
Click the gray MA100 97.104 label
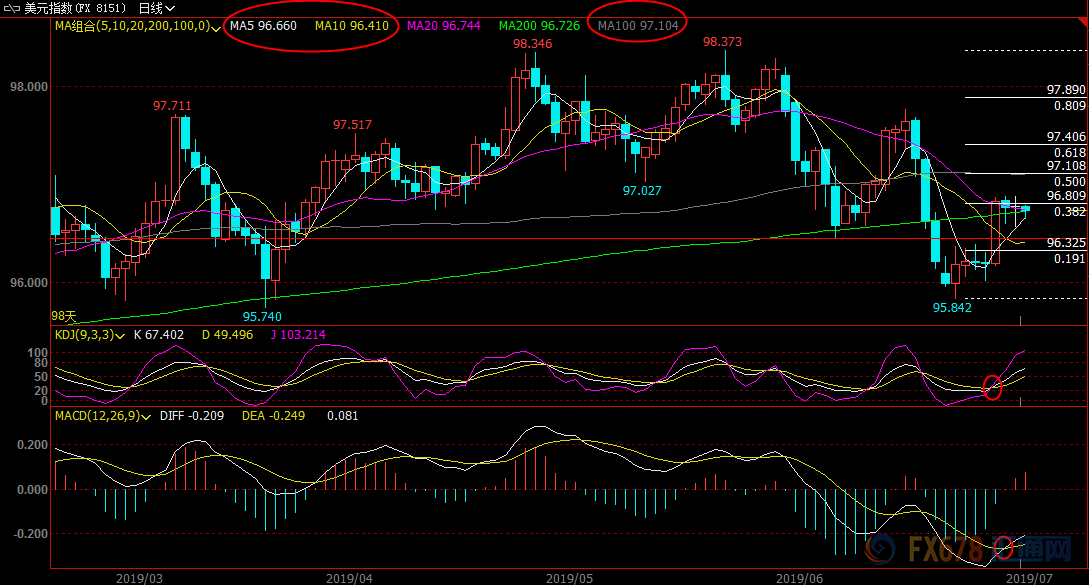click(638, 26)
